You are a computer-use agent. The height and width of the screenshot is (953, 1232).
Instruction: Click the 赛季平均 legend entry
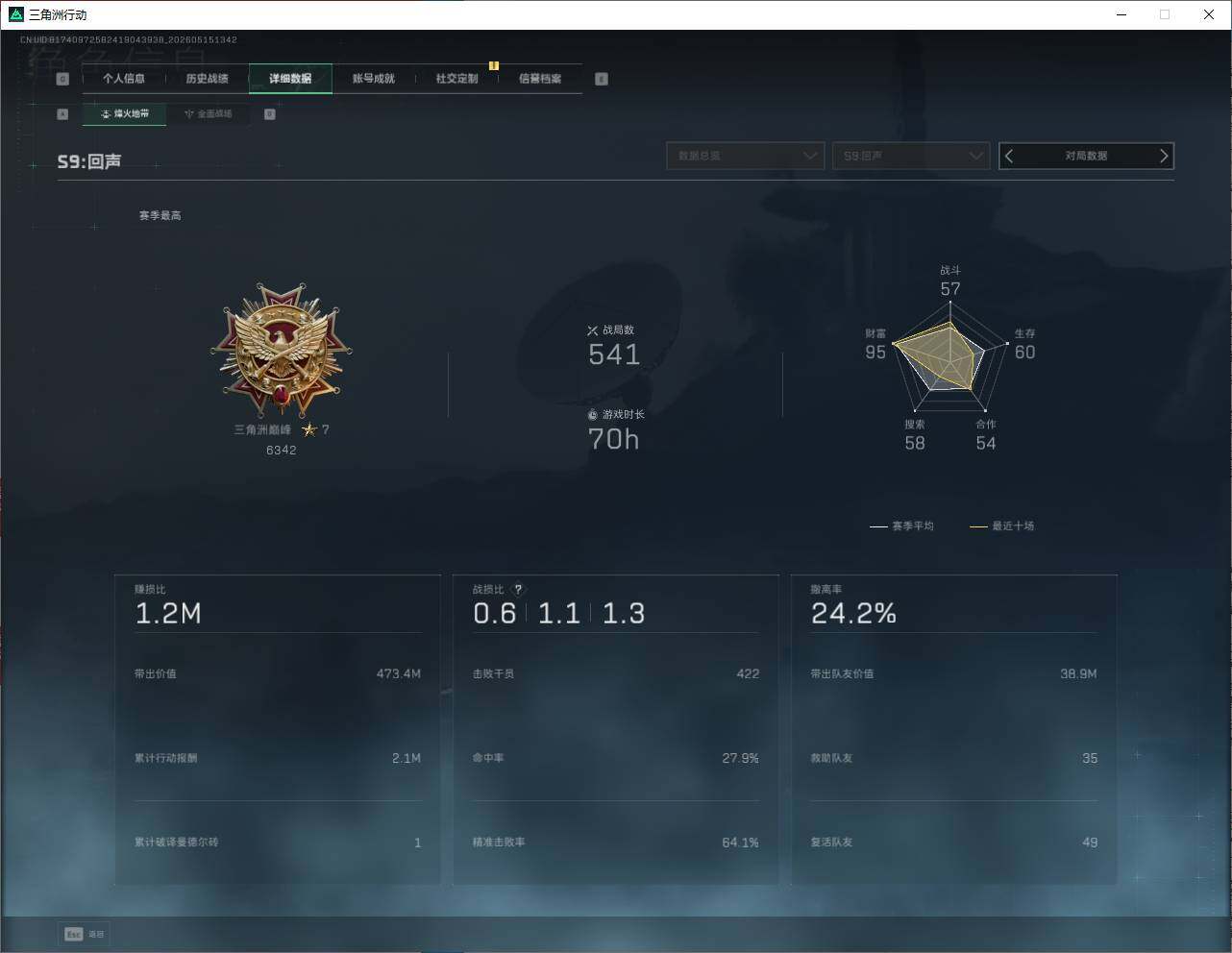coord(901,526)
